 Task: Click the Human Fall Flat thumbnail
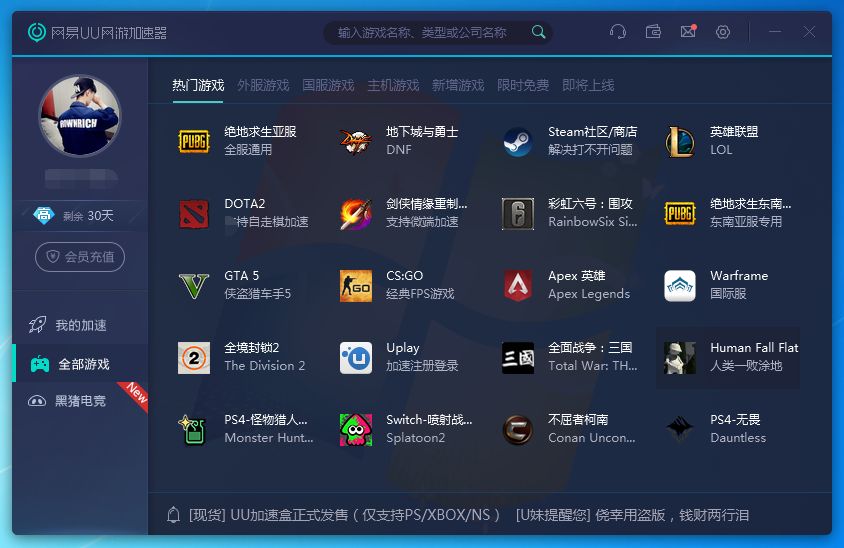(x=680, y=357)
